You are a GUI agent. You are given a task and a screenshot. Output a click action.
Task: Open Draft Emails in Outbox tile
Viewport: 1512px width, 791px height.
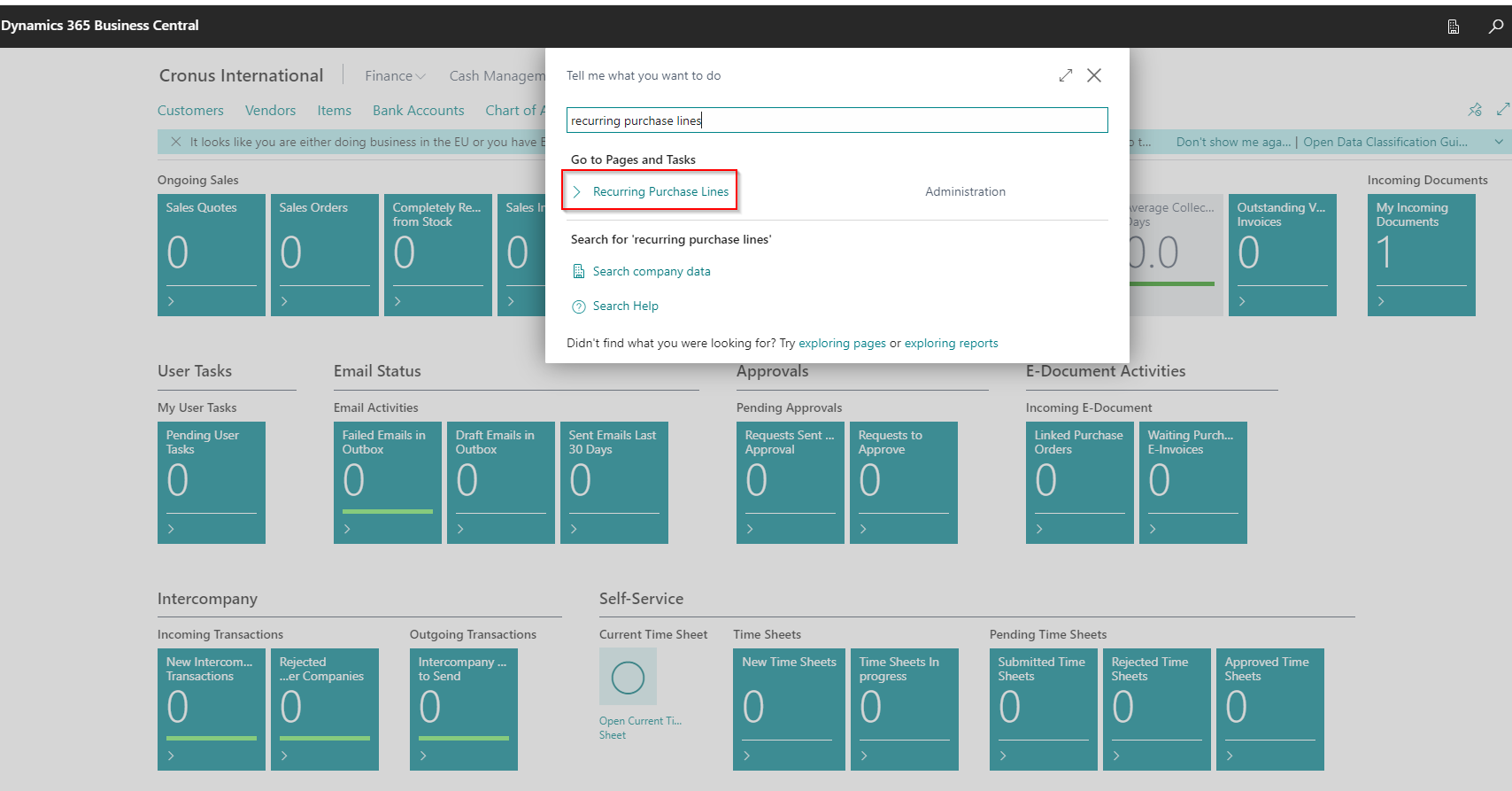click(x=501, y=483)
